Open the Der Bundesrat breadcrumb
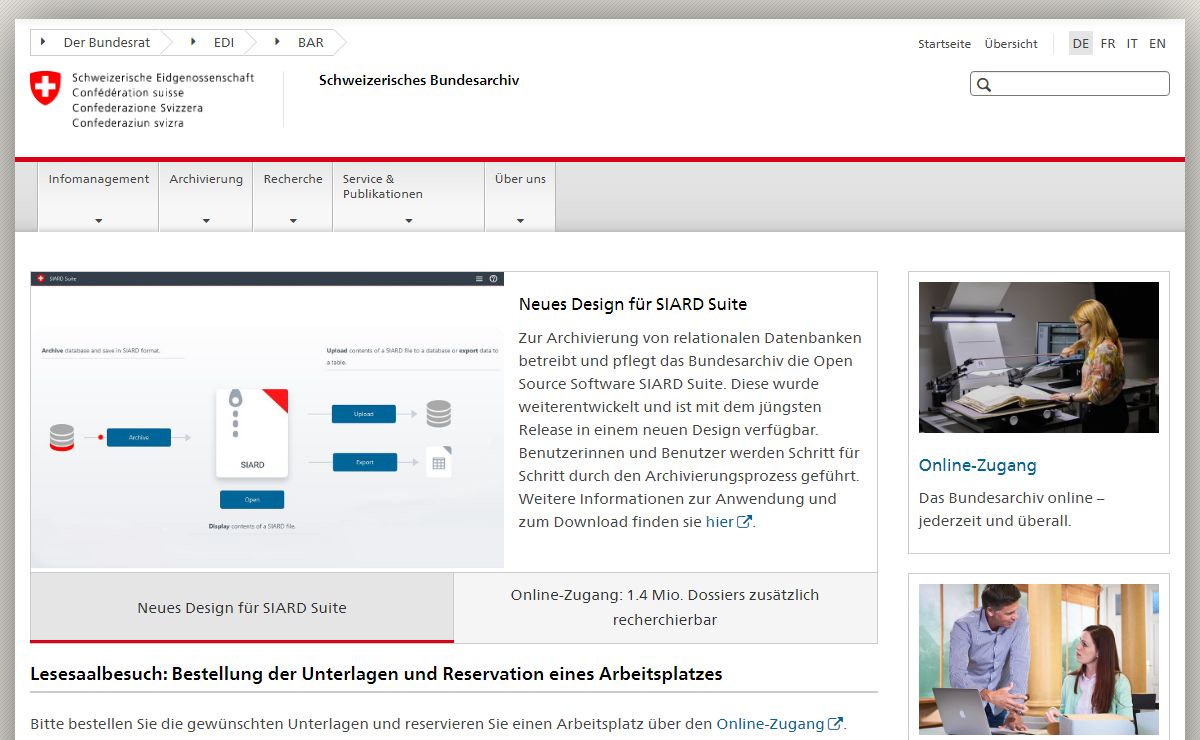The image size is (1200, 740). click(x=106, y=43)
